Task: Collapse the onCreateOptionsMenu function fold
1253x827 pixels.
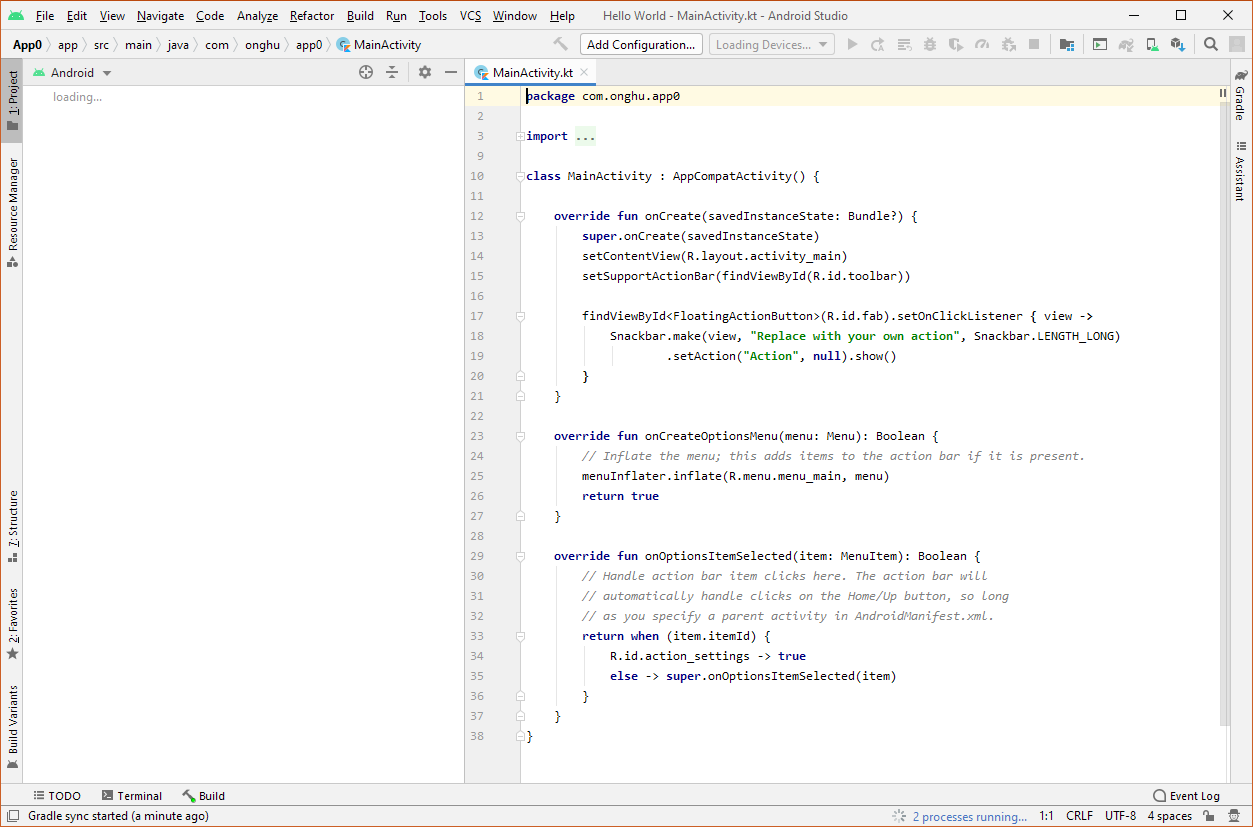Action: (520, 437)
